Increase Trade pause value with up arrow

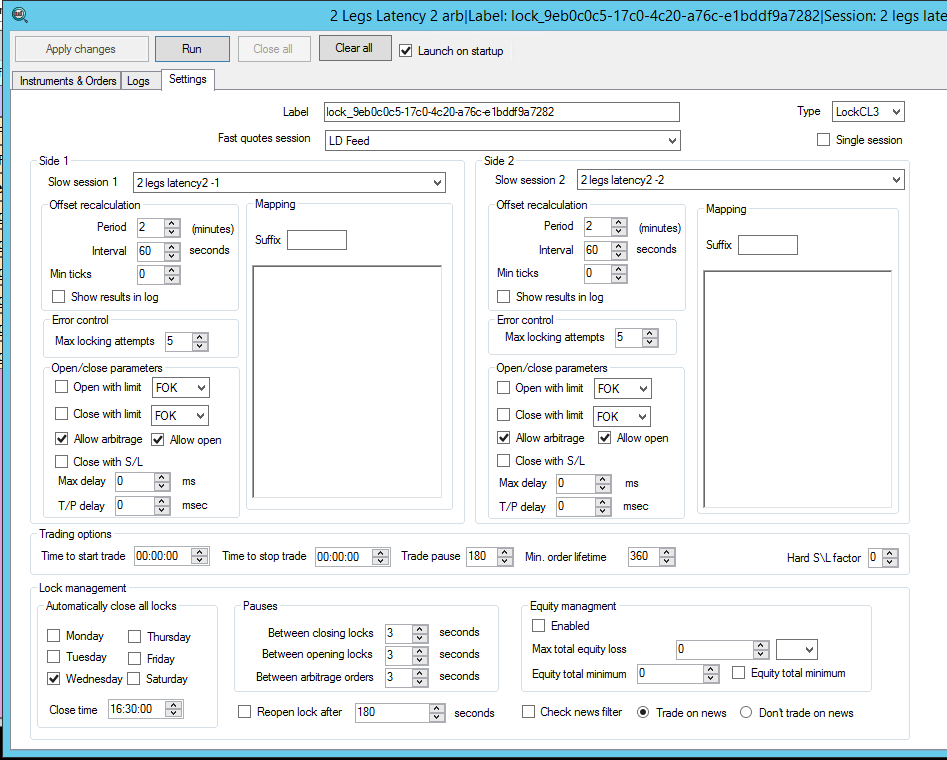[x=505, y=552]
